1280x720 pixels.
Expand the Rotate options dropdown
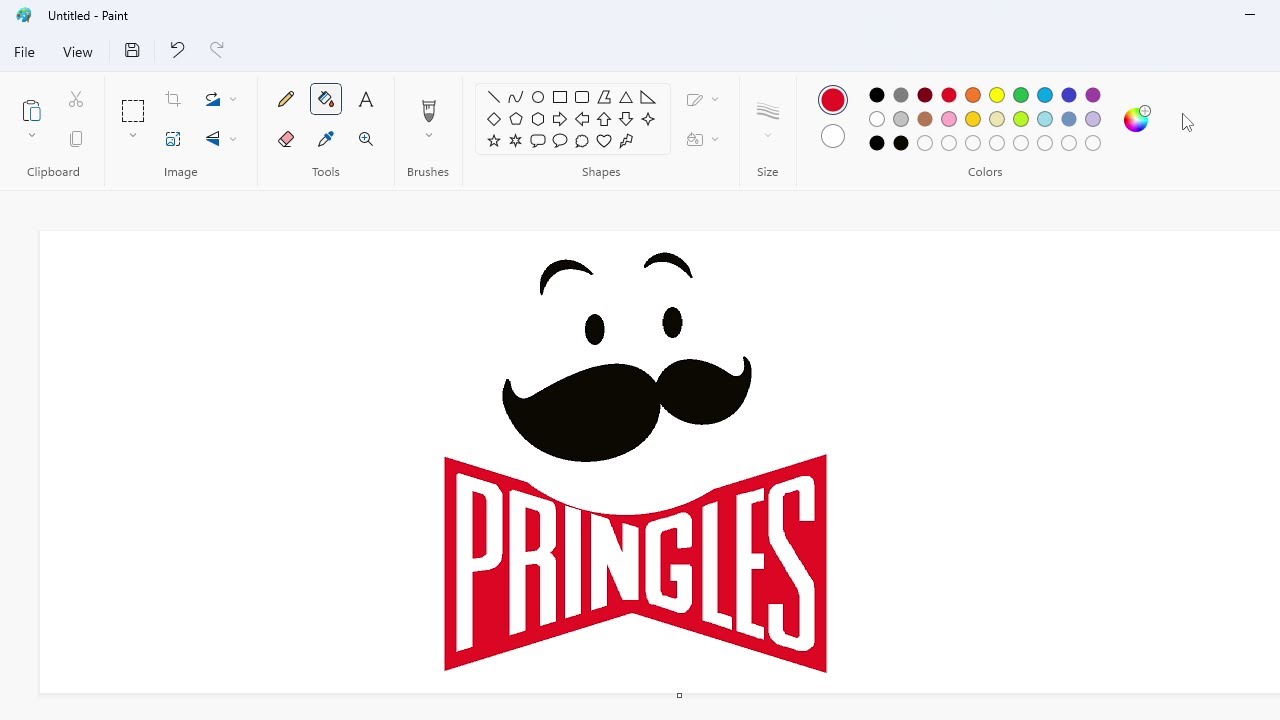(x=233, y=99)
